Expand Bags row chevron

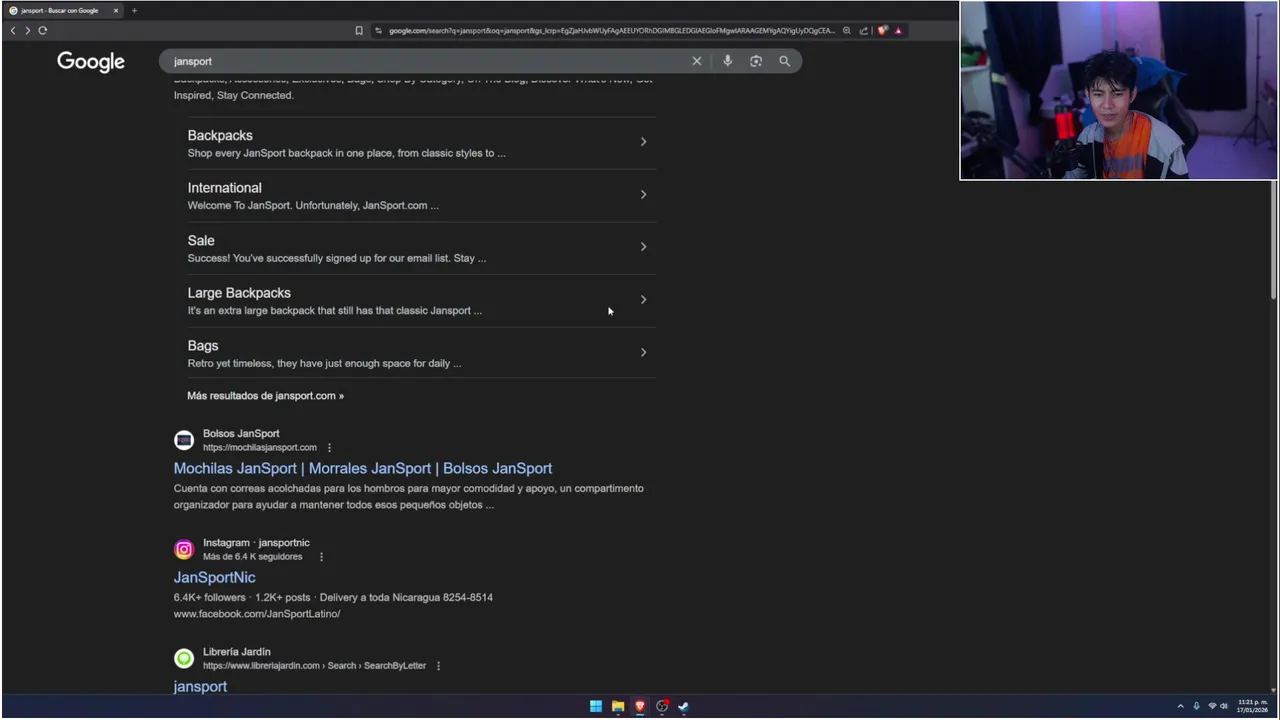point(643,352)
